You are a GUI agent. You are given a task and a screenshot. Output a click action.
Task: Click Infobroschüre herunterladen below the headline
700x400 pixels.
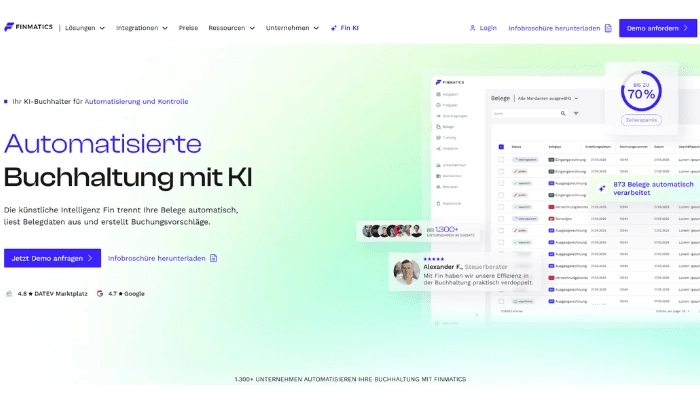click(162, 258)
